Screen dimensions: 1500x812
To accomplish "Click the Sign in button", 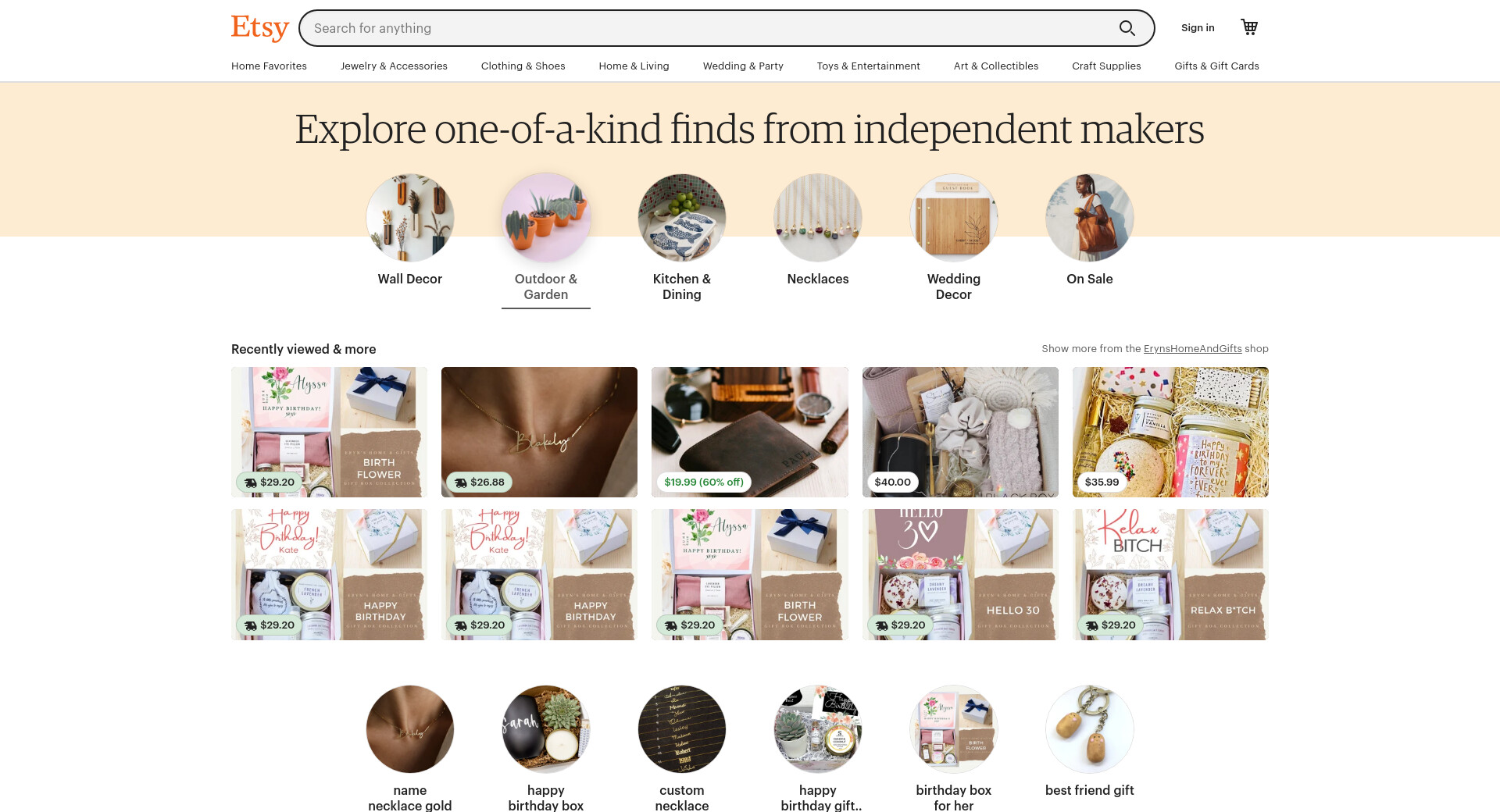I will click(1198, 27).
